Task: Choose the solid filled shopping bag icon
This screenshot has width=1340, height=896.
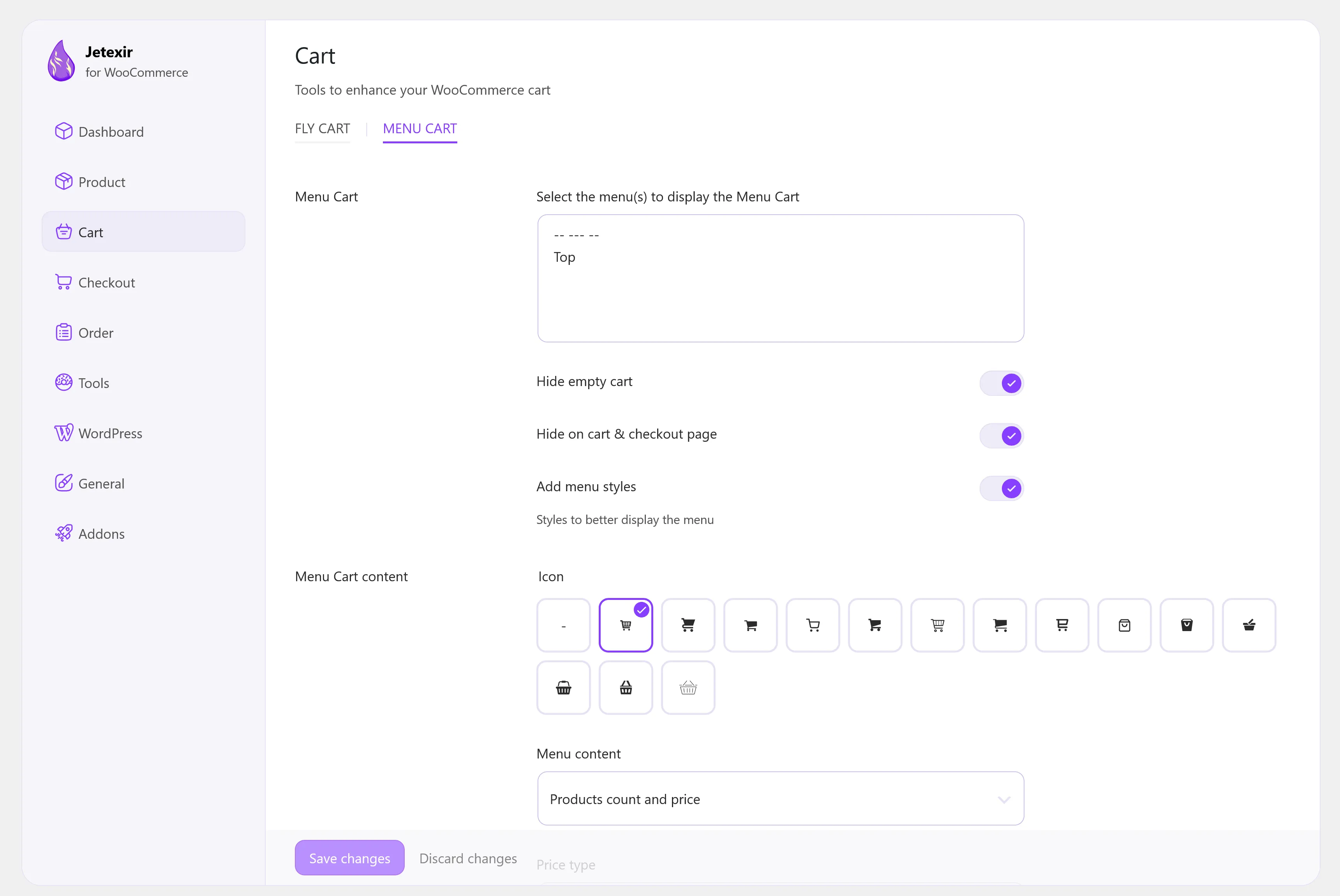Action: [x=1186, y=625]
